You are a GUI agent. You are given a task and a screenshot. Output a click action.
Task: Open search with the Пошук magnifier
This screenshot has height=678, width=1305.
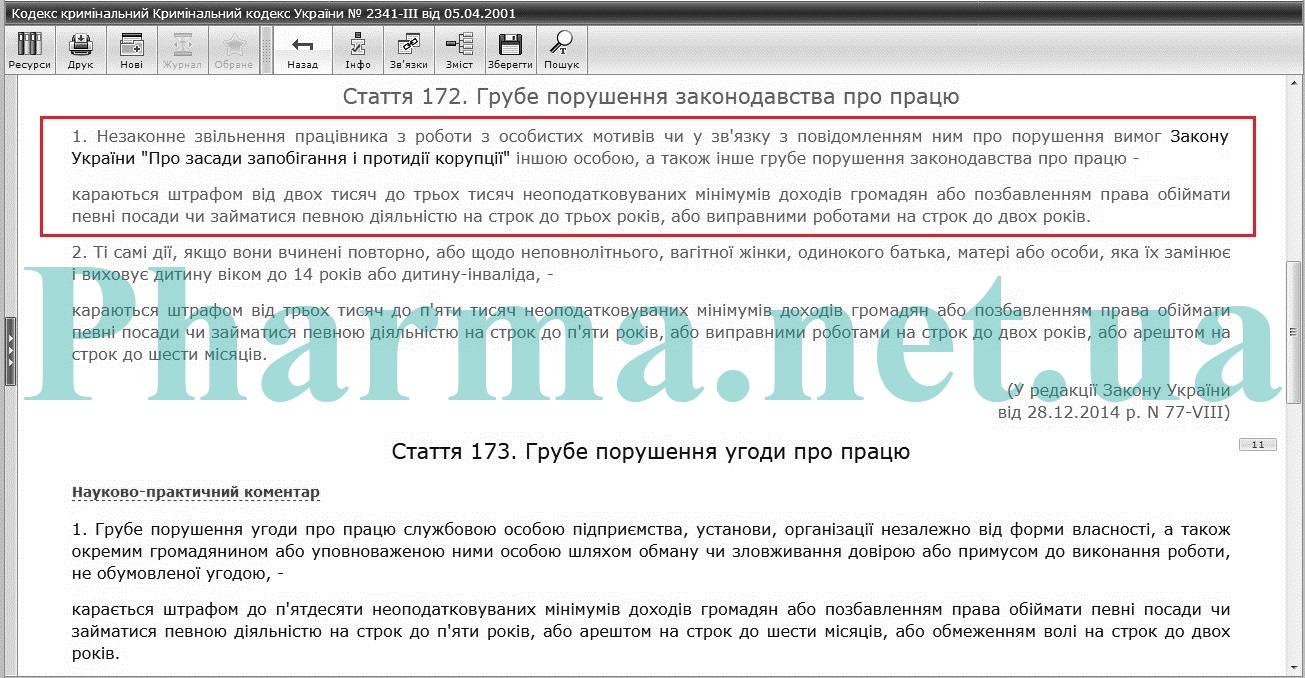click(561, 50)
